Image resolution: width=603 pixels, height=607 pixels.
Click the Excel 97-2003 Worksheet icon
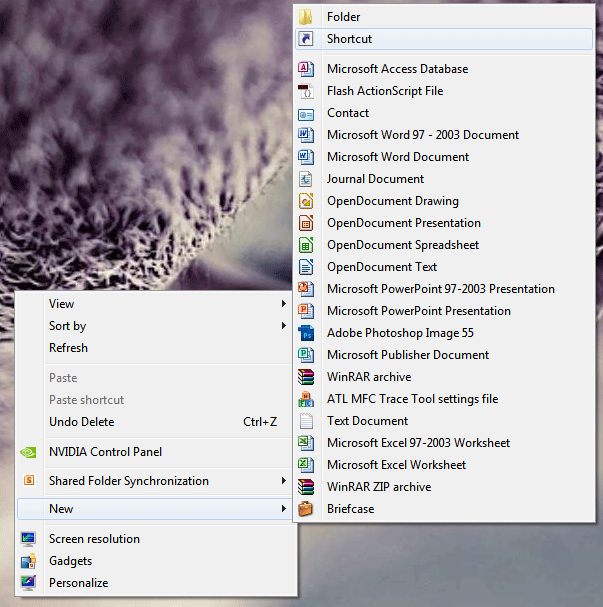pyautogui.click(x=306, y=443)
